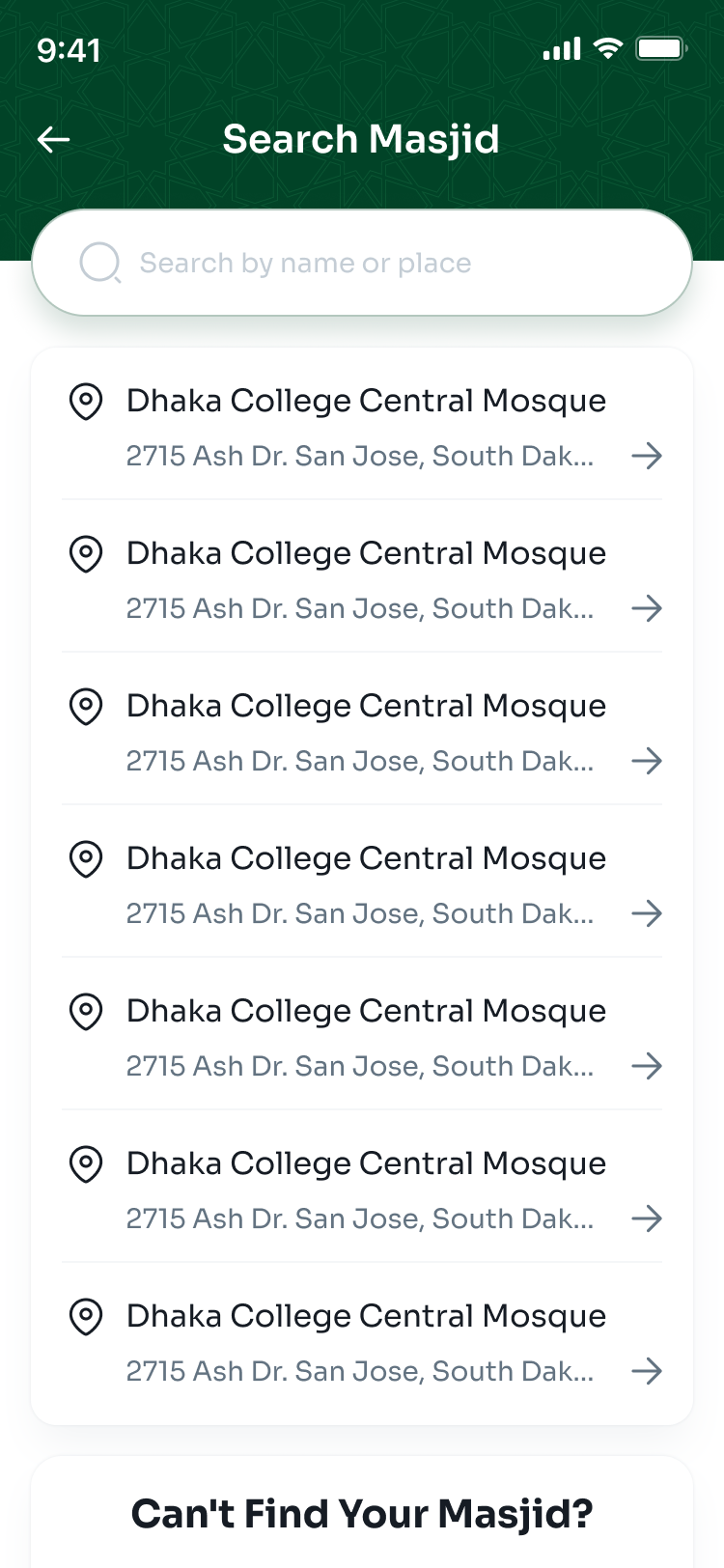Open third result using its right arrow
This screenshot has width=724, height=1568.
647,761
